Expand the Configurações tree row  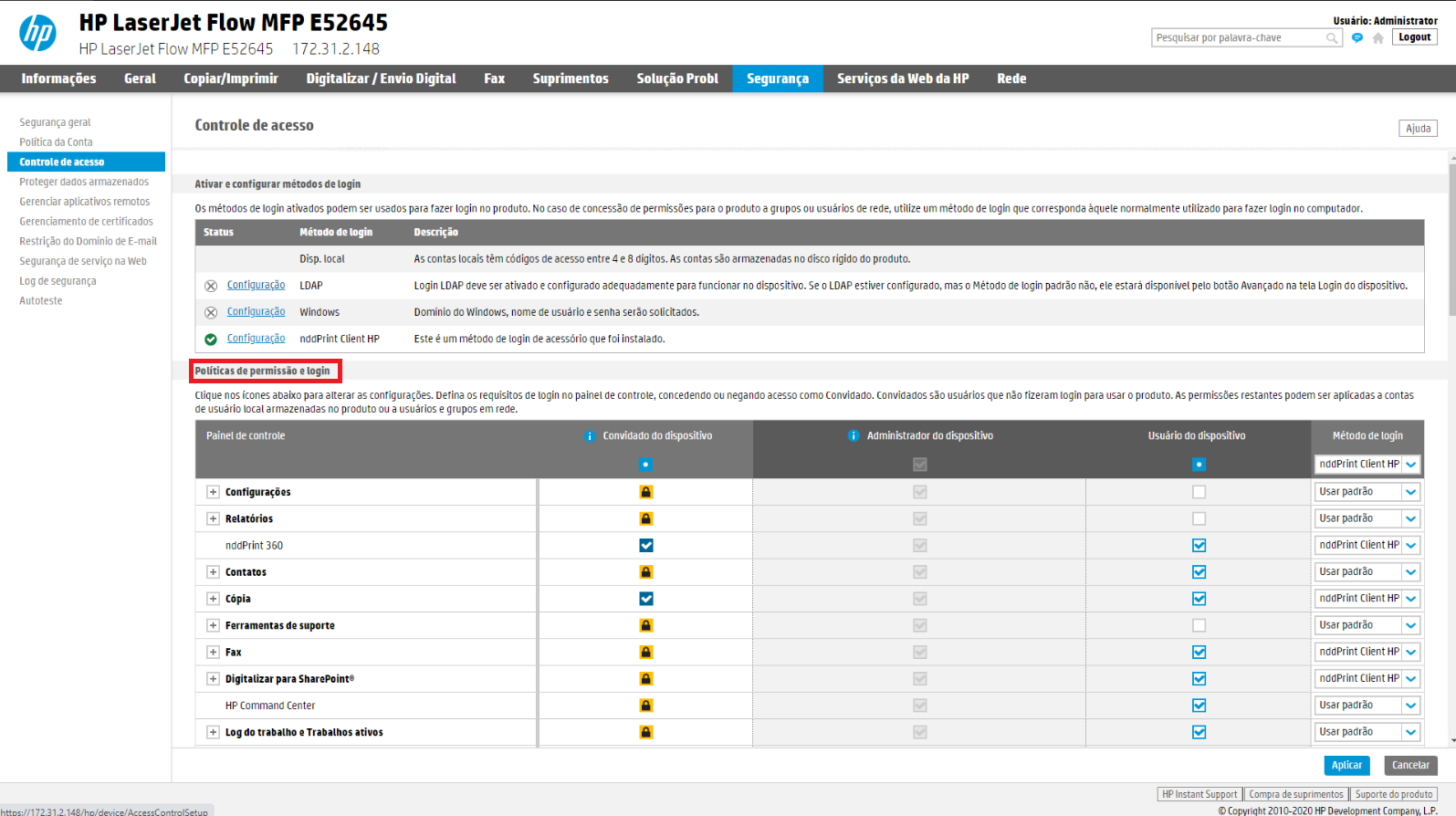tap(213, 492)
